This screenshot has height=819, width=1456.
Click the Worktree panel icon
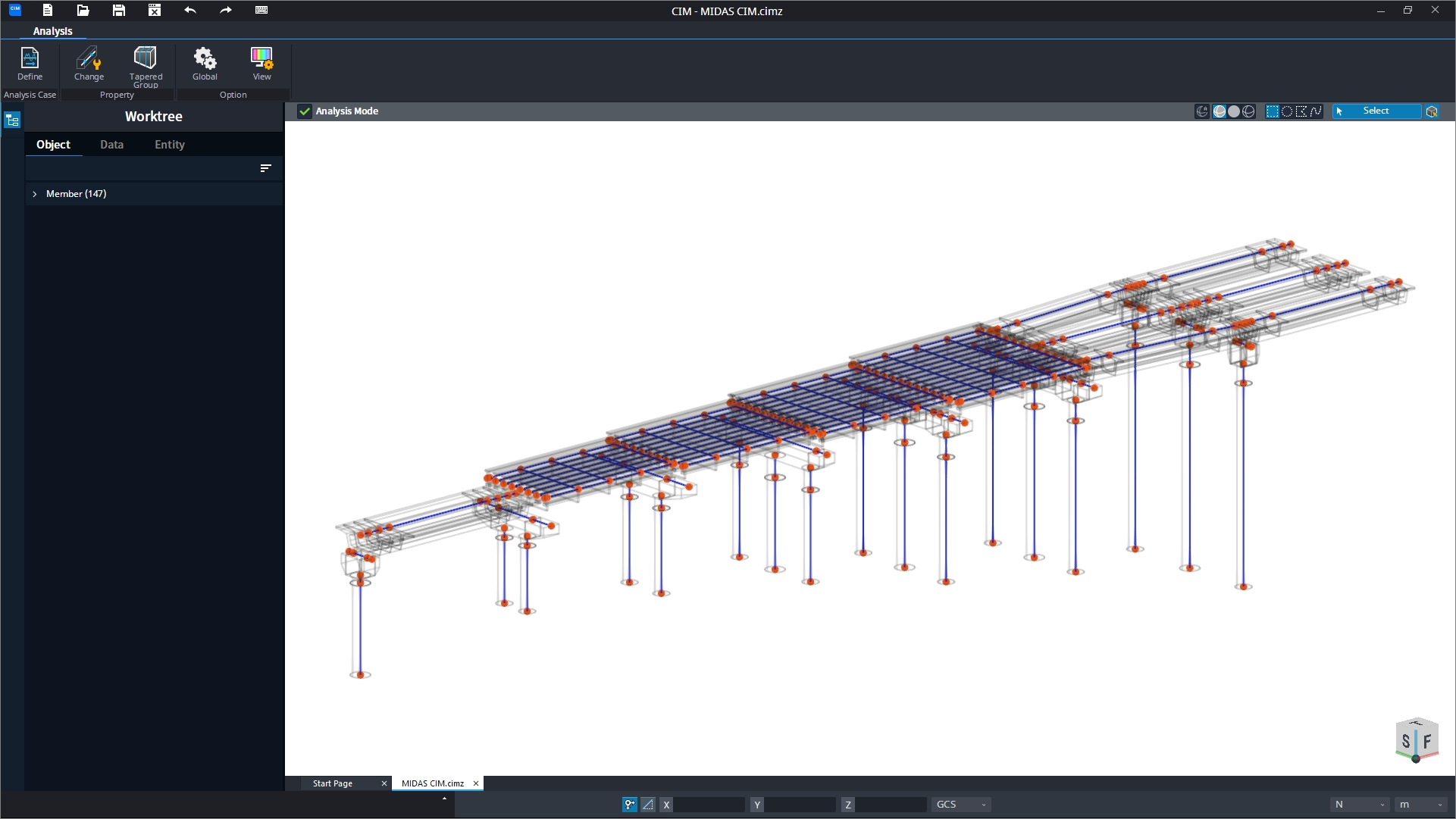[x=12, y=120]
